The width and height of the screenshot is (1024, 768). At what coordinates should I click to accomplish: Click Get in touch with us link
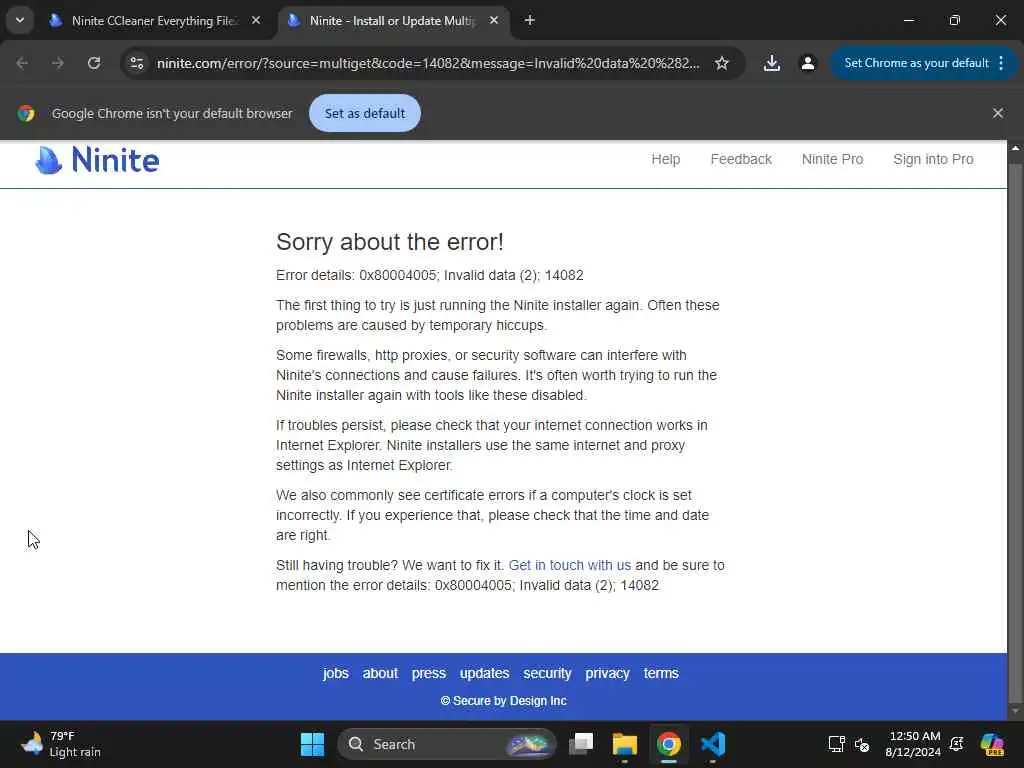tap(569, 566)
